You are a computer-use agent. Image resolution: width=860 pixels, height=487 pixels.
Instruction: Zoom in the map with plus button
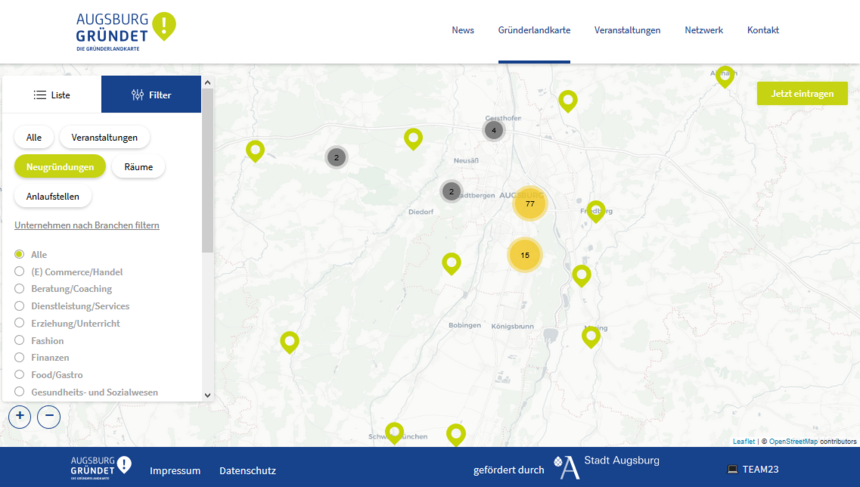click(x=20, y=416)
